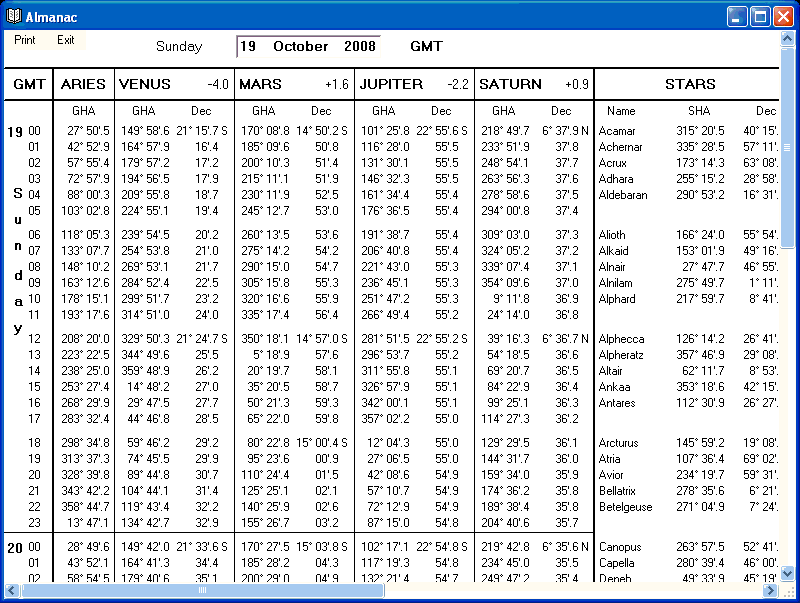Select the Exit menu item

click(x=66, y=40)
